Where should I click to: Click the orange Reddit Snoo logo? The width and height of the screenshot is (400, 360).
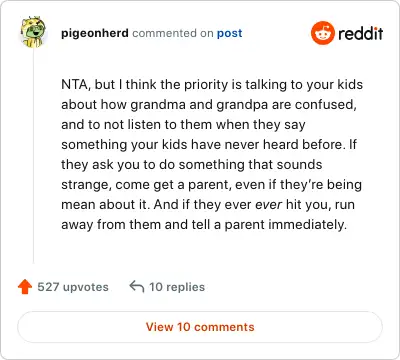322,33
